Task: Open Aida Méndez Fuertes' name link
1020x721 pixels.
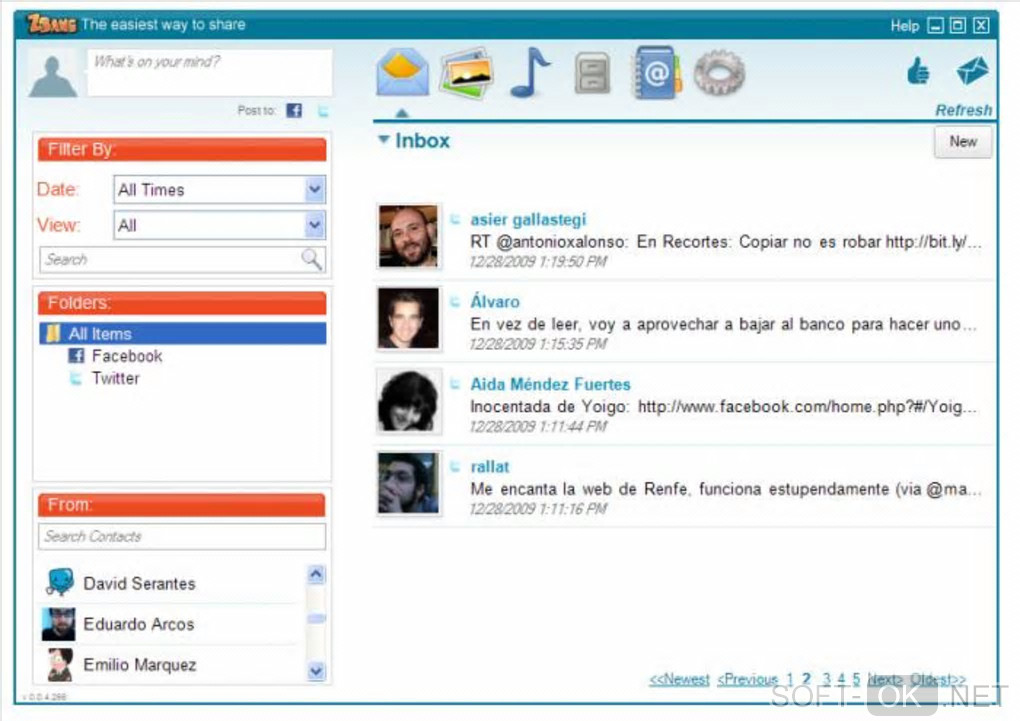Action: [x=550, y=384]
